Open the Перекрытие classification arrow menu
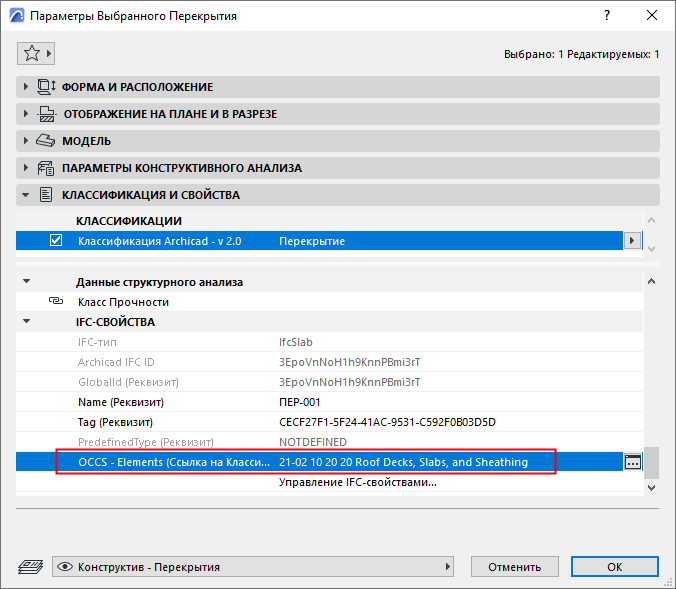The width and height of the screenshot is (676, 589). point(631,241)
